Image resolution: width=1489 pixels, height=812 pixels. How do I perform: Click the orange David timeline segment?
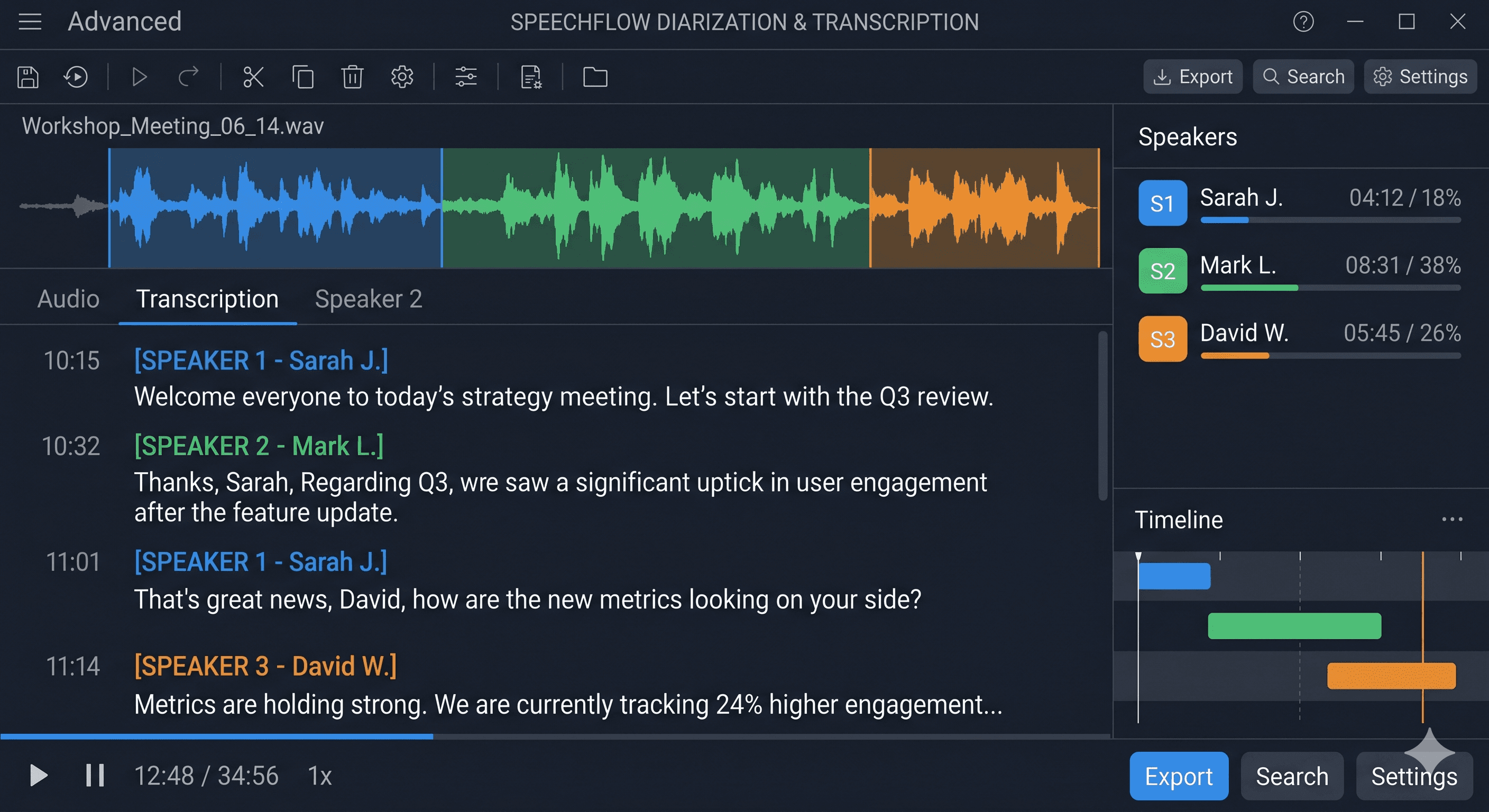1391,676
